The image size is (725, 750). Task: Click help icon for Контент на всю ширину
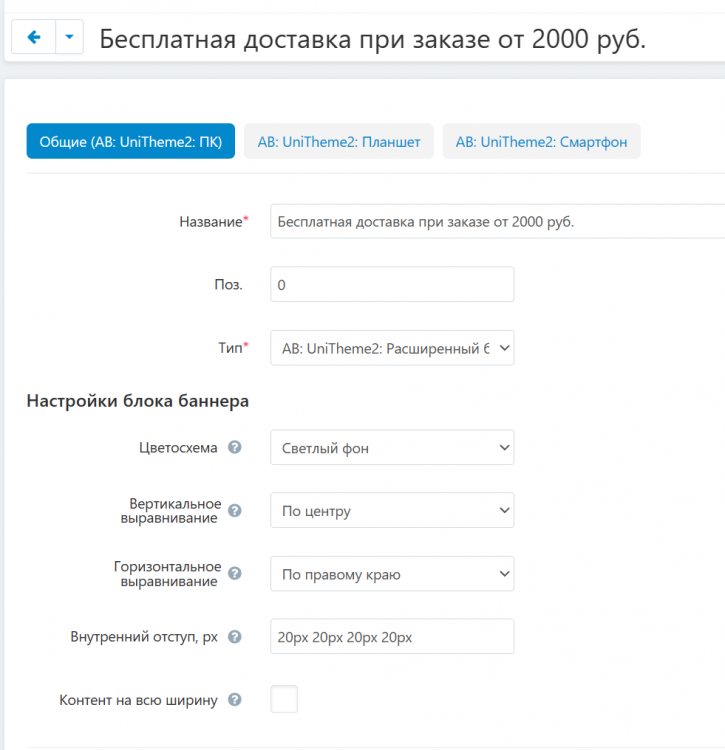click(235, 700)
